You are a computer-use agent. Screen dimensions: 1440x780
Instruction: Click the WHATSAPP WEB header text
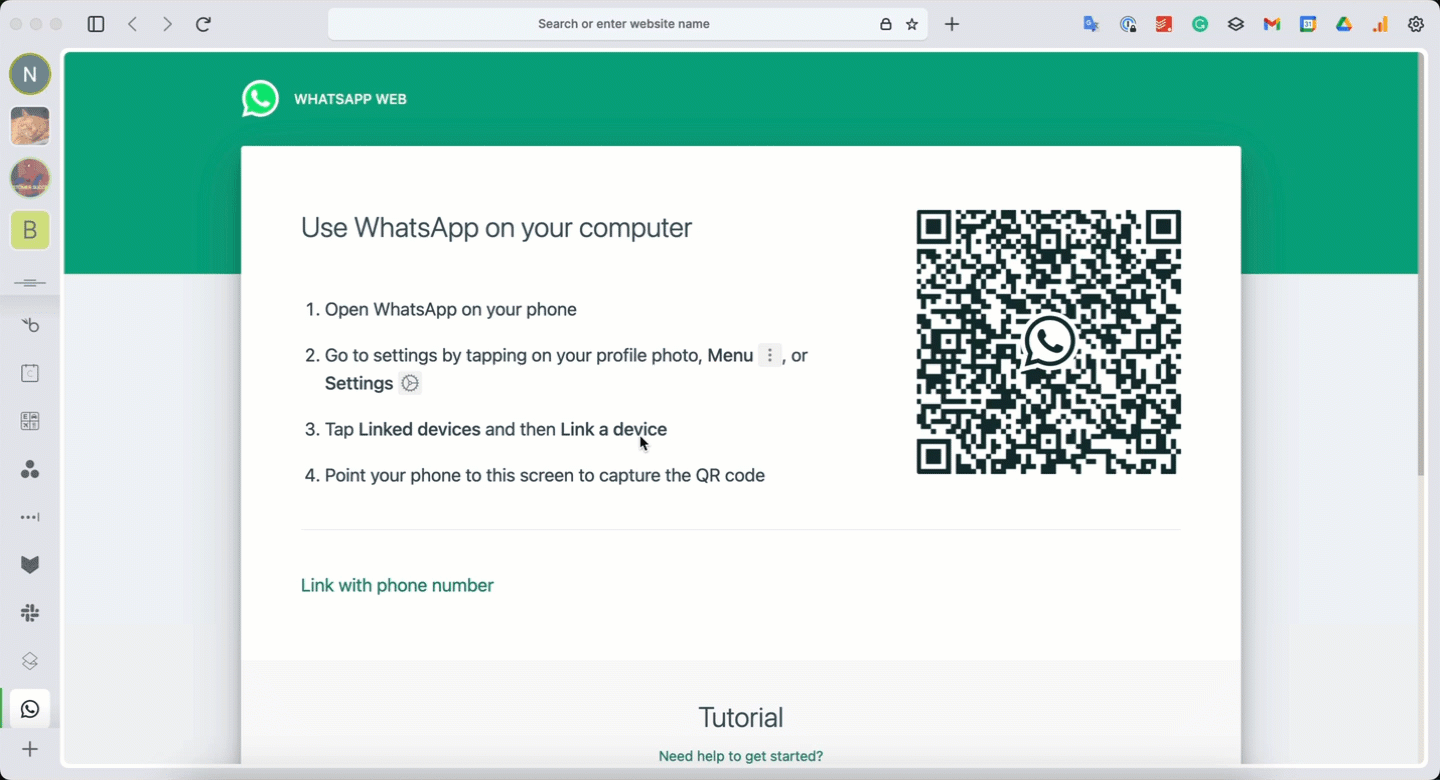(x=350, y=99)
